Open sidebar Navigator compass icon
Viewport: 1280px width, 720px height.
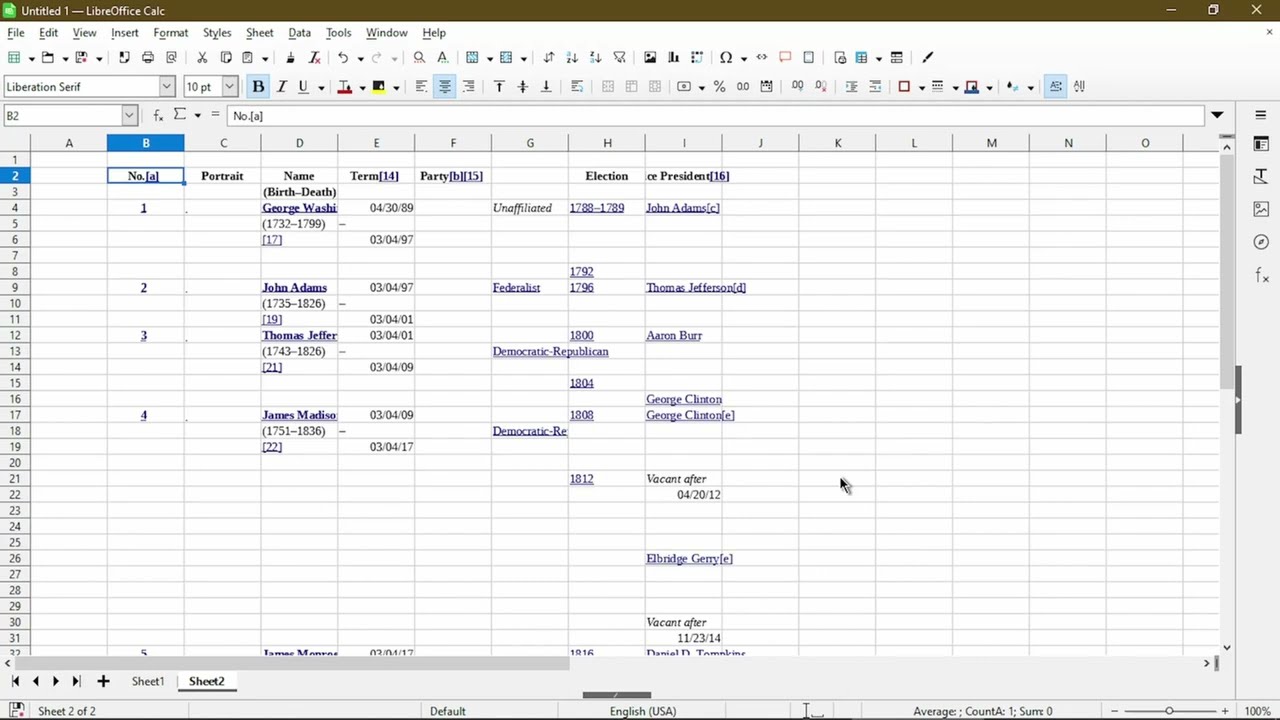(x=1260, y=242)
